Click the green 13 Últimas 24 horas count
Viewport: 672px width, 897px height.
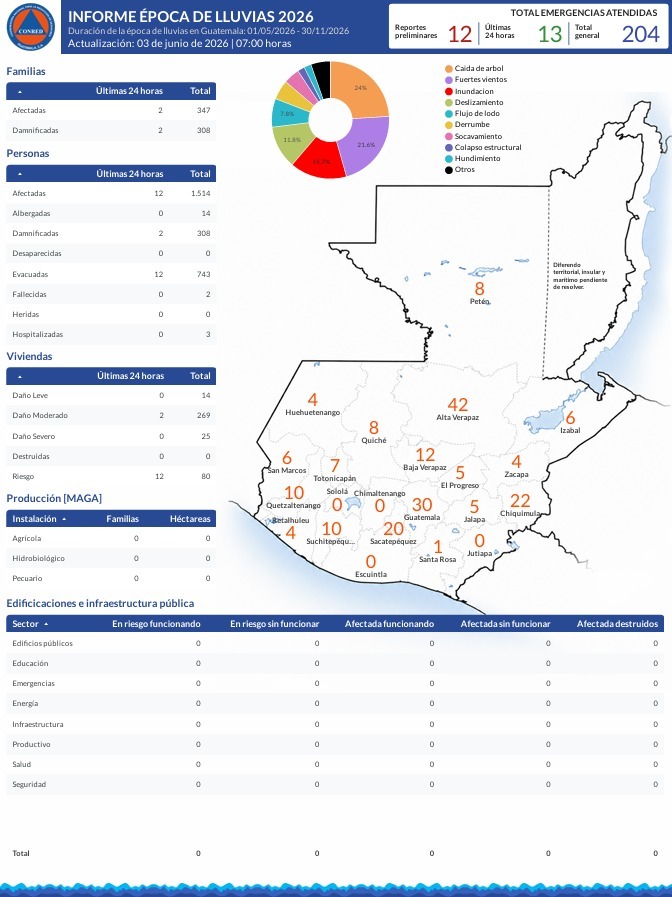(x=550, y=34)
